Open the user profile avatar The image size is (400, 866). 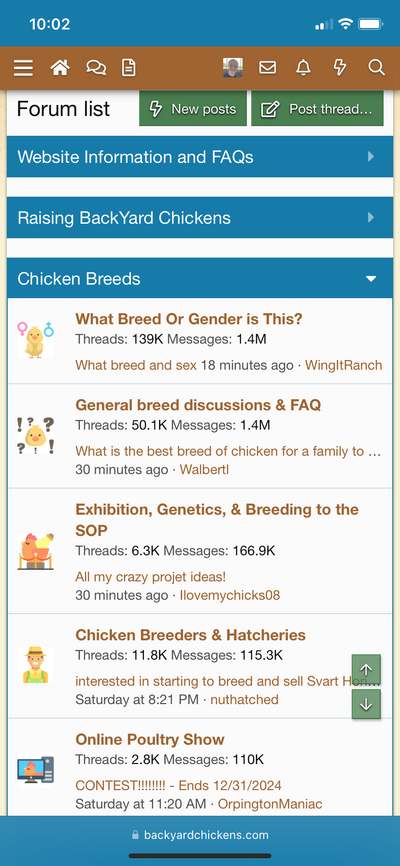(x=233, y=68)
